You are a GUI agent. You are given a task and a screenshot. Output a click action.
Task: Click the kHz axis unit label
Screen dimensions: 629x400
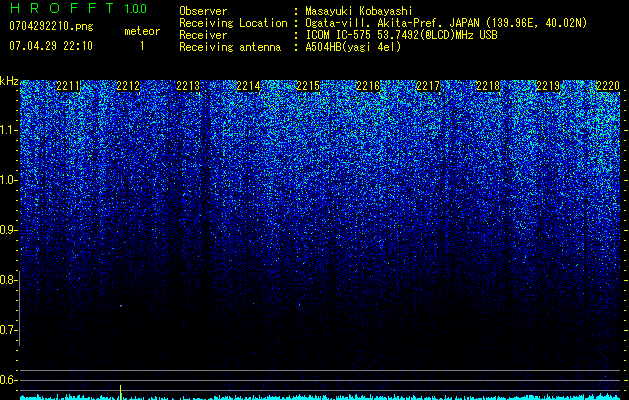[x=9, y=81]
